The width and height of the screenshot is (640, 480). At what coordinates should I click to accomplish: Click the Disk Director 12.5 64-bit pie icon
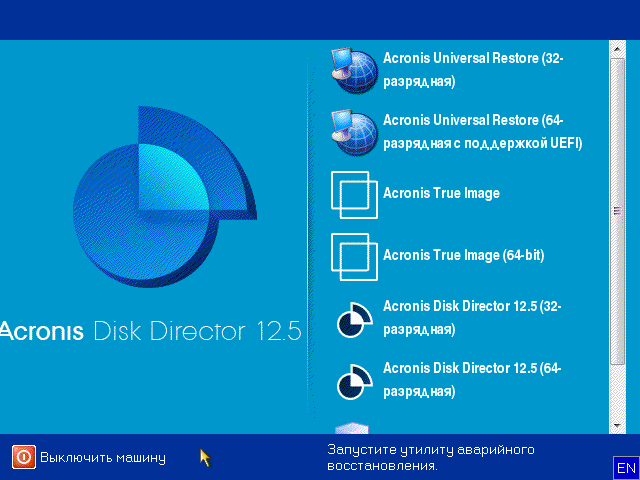point(353,379)
